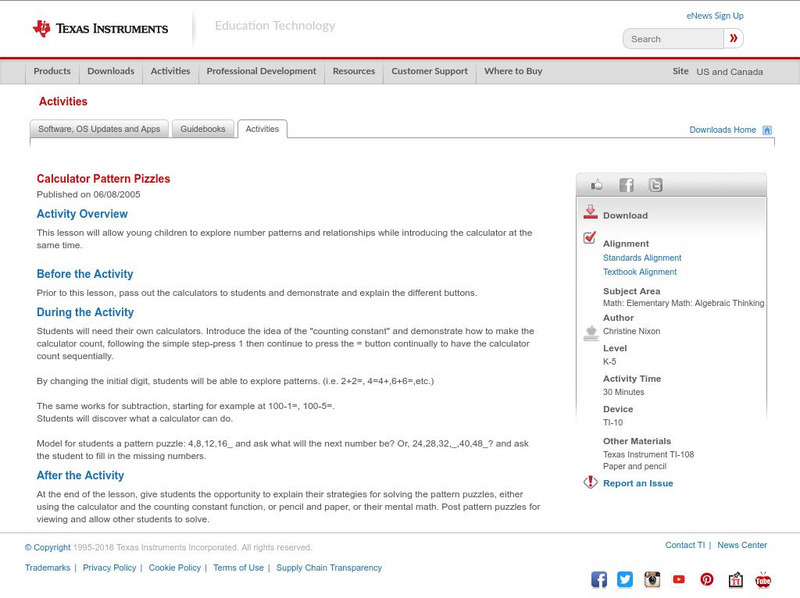
Task: Open the Downloads navigation menu
Action: pos(110,71)
